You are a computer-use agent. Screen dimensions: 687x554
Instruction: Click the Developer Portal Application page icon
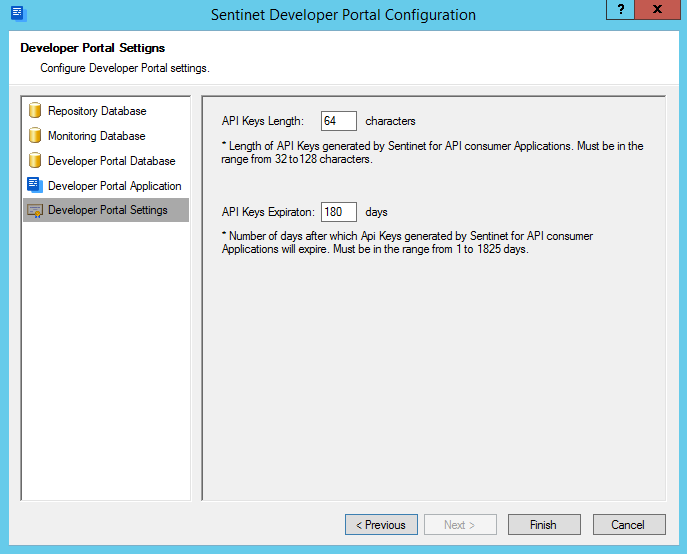click(35, 185)
